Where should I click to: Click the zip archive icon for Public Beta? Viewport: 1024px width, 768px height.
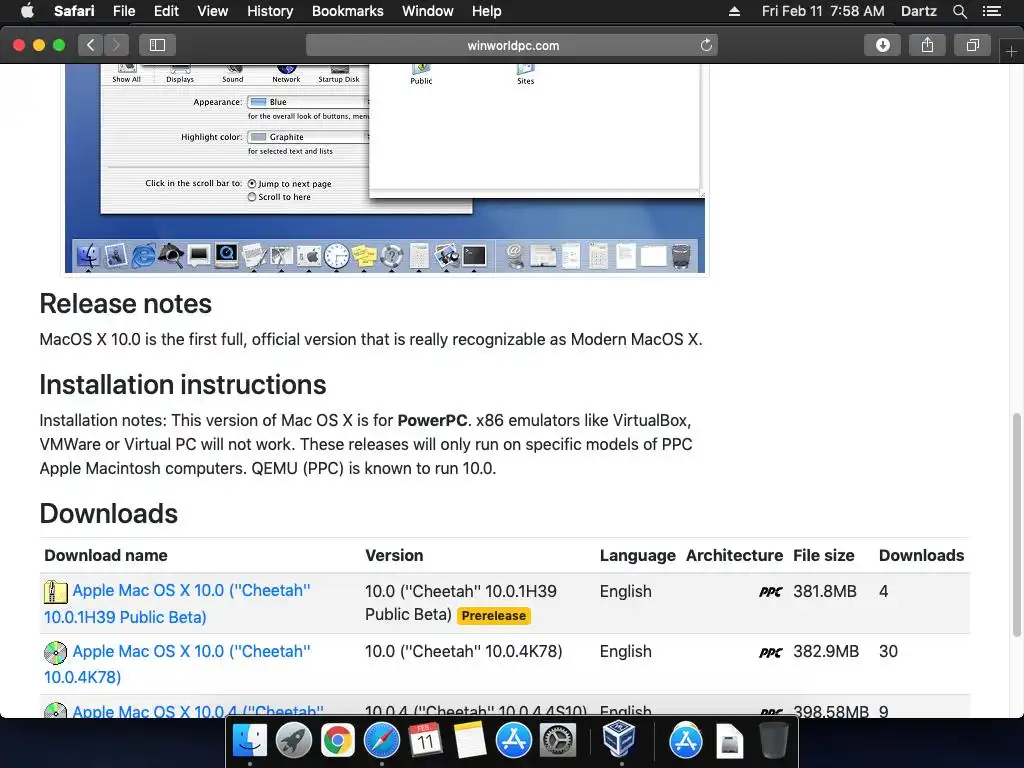click(56, 591)
